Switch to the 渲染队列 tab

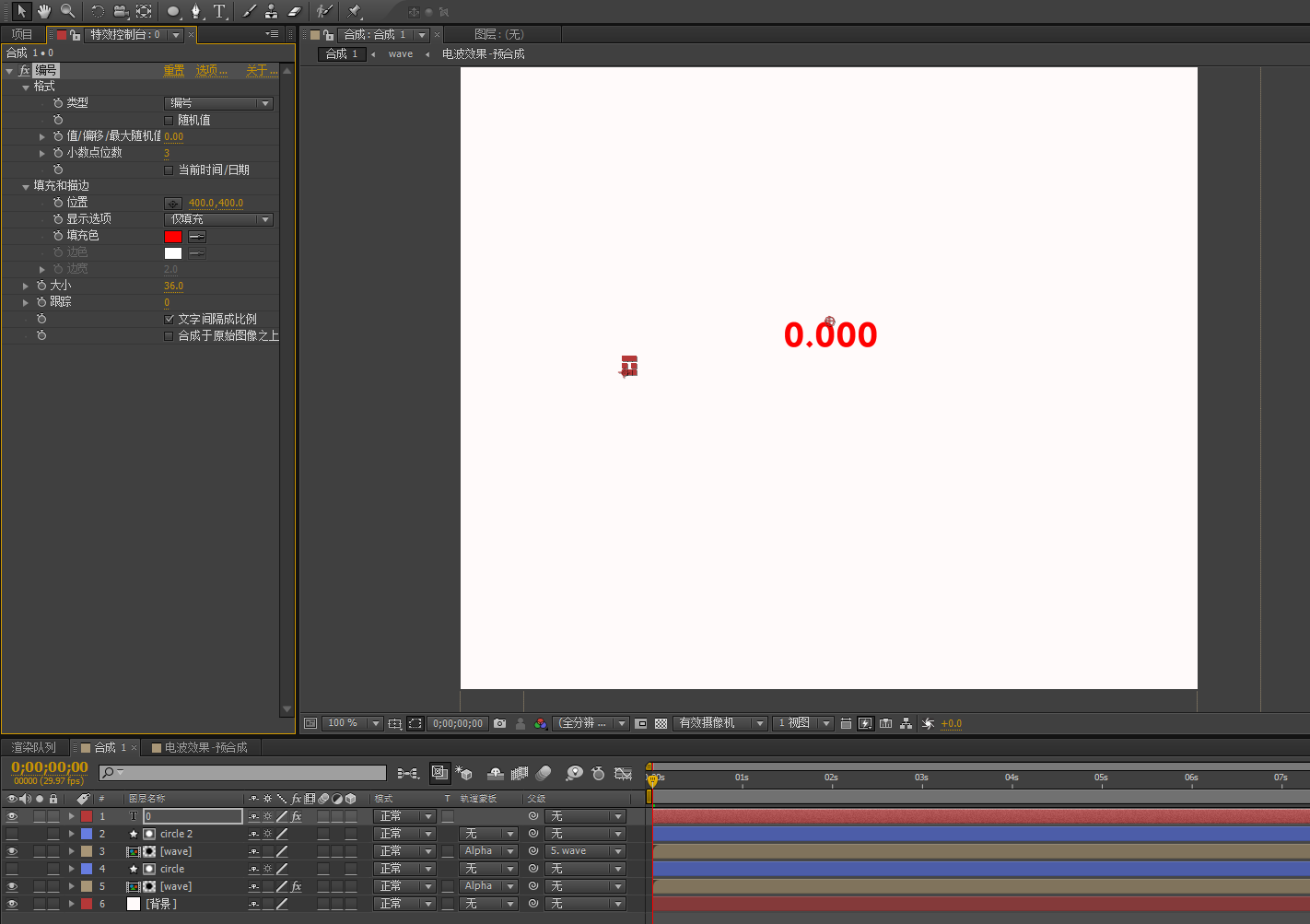coord(33,747)
